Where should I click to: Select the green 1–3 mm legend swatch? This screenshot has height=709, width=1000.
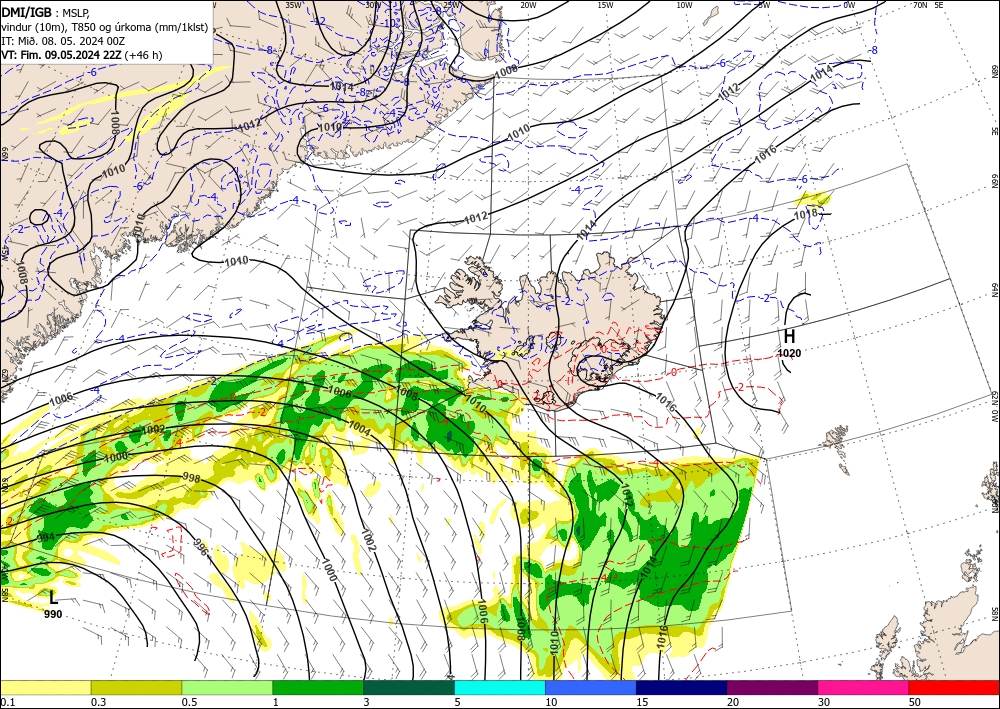click(x=318, y=687)
